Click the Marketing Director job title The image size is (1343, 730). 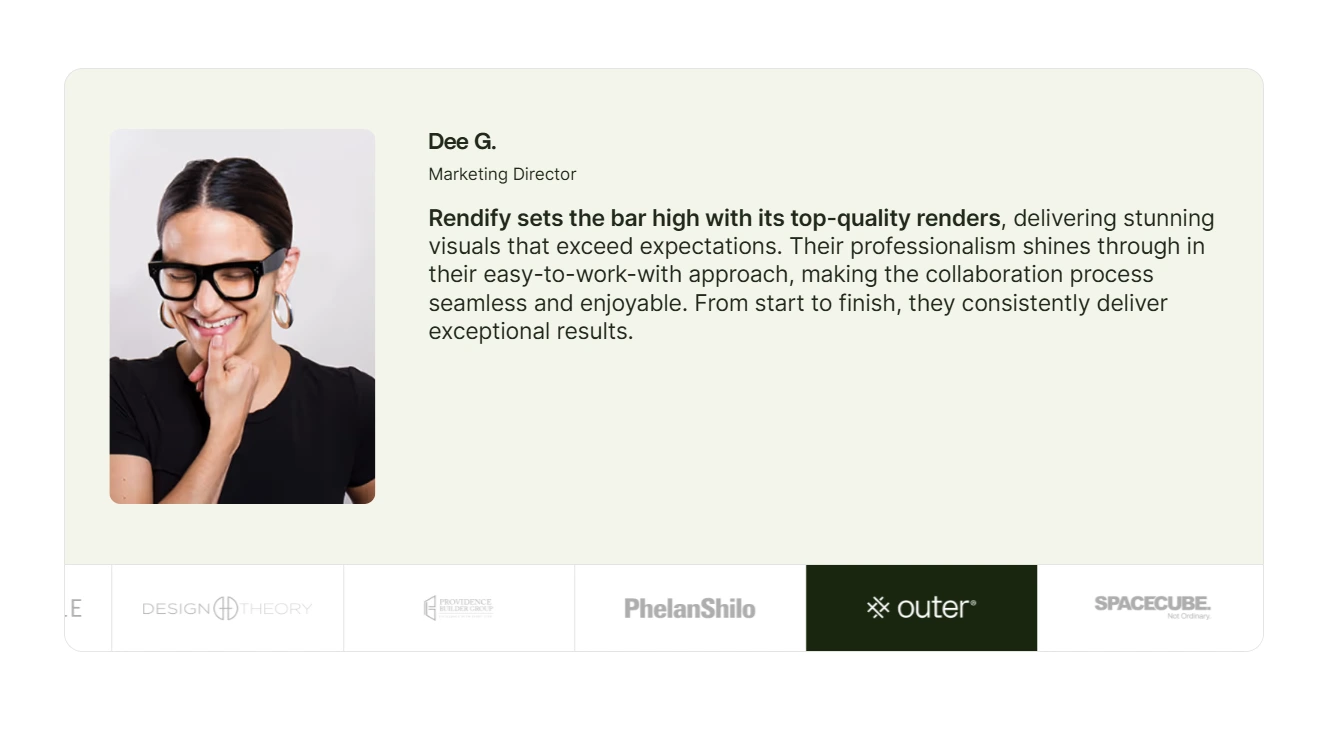[502, 174]
